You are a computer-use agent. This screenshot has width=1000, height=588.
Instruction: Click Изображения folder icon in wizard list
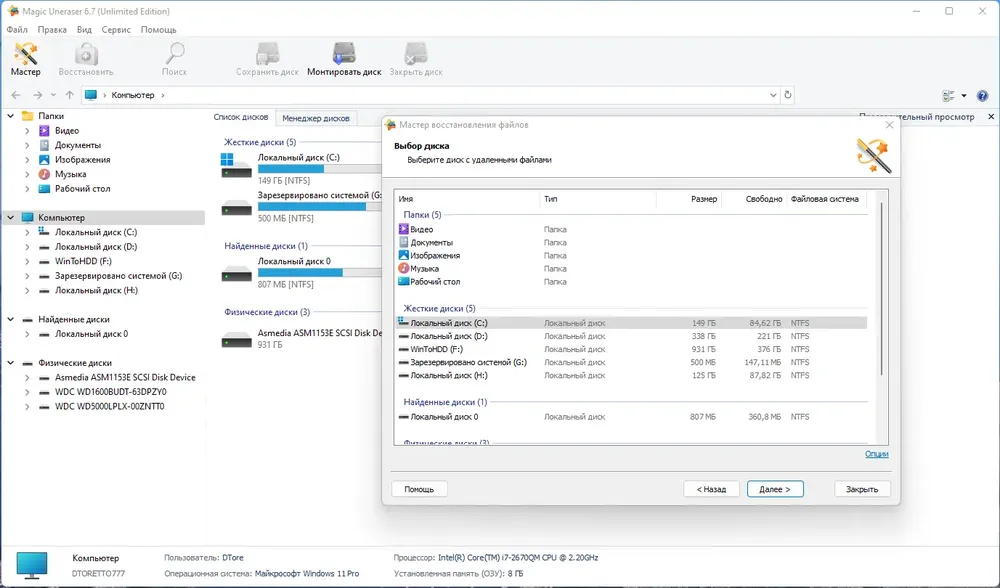403,255
